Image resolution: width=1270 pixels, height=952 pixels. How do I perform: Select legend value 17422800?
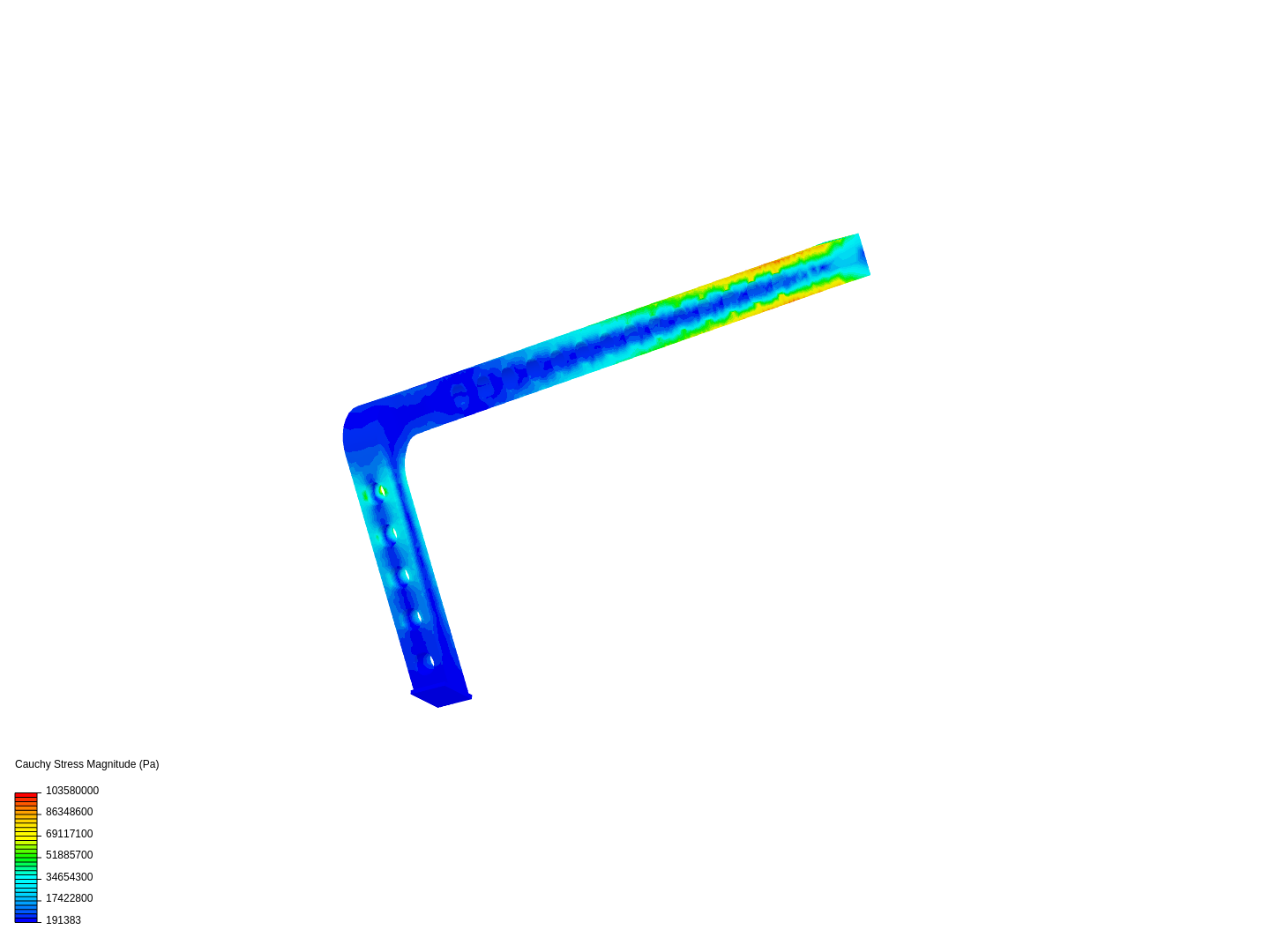click(69, 898)
